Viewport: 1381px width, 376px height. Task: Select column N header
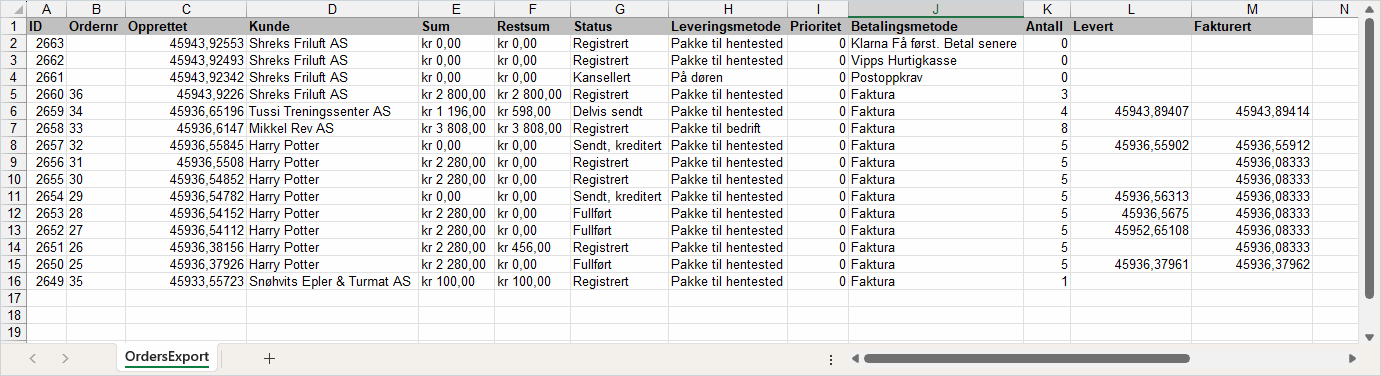(x=1343, y=9)
